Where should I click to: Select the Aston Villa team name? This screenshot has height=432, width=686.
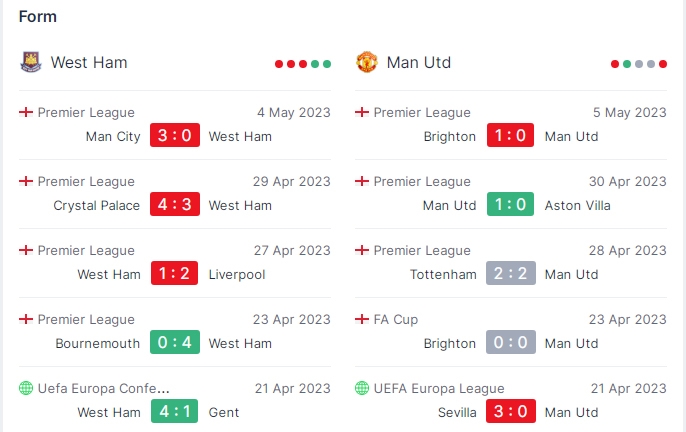(x=577, y=205)
